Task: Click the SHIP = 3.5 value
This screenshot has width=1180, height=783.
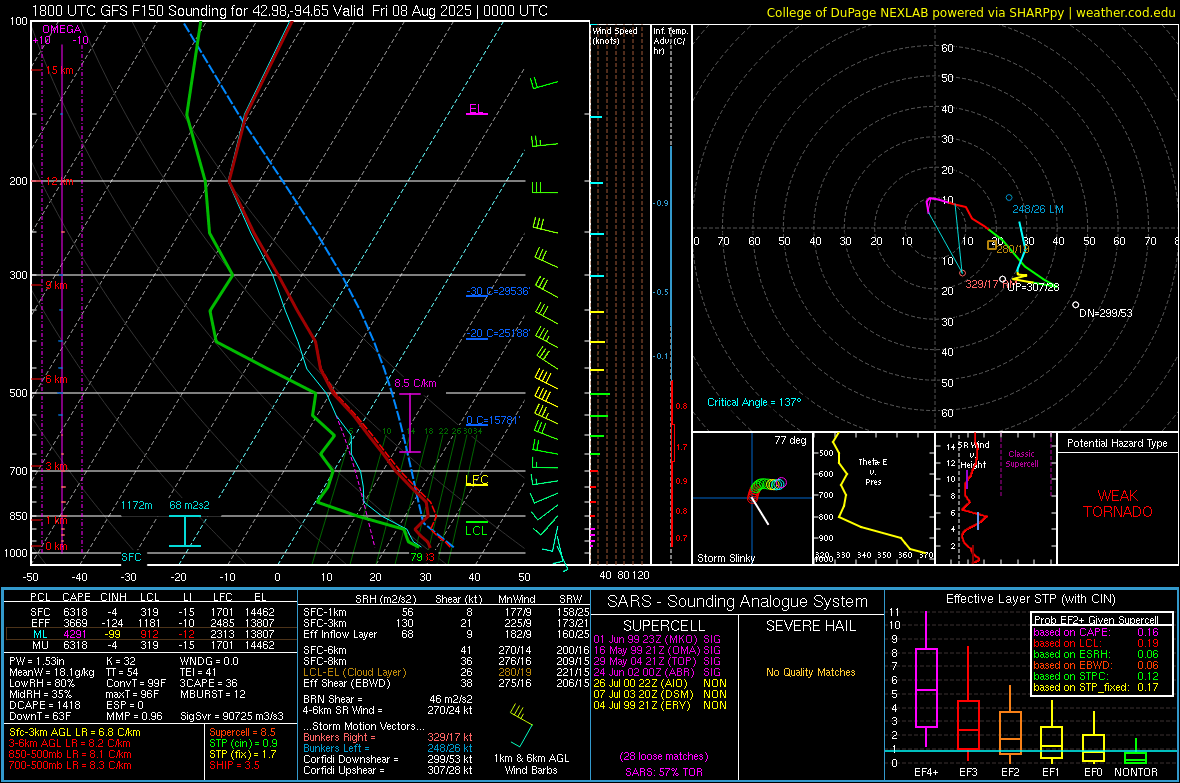Action: tap(234, 765)
